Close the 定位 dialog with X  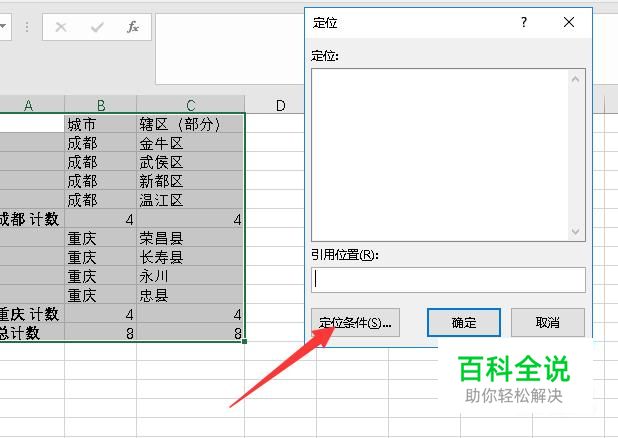(569, 22)
